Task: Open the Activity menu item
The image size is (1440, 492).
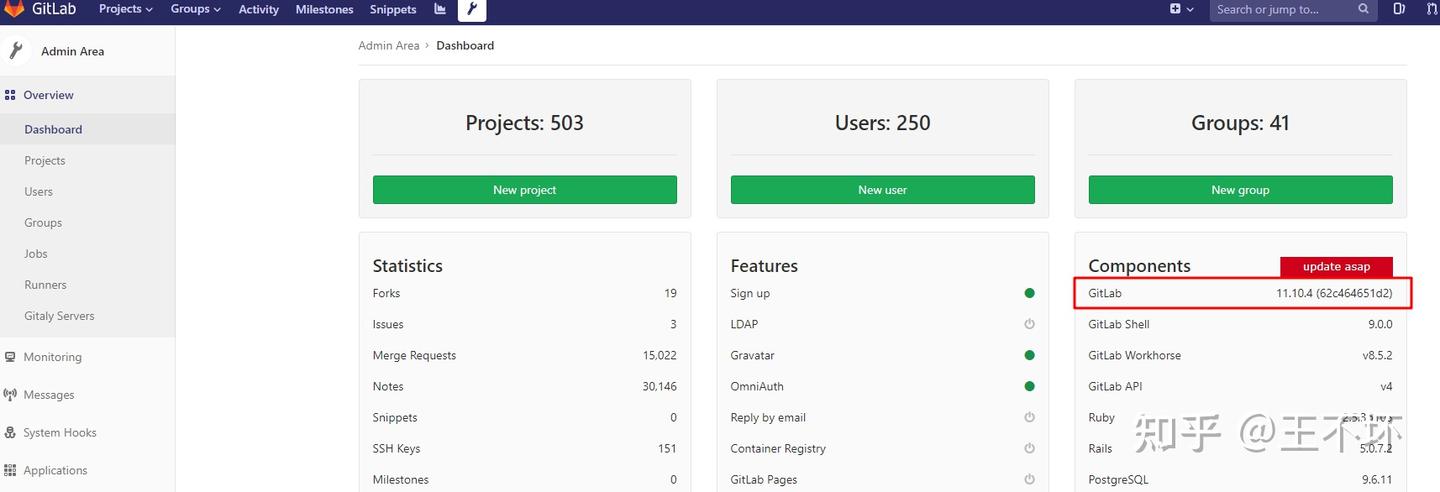Action: [x=258, y=9]
